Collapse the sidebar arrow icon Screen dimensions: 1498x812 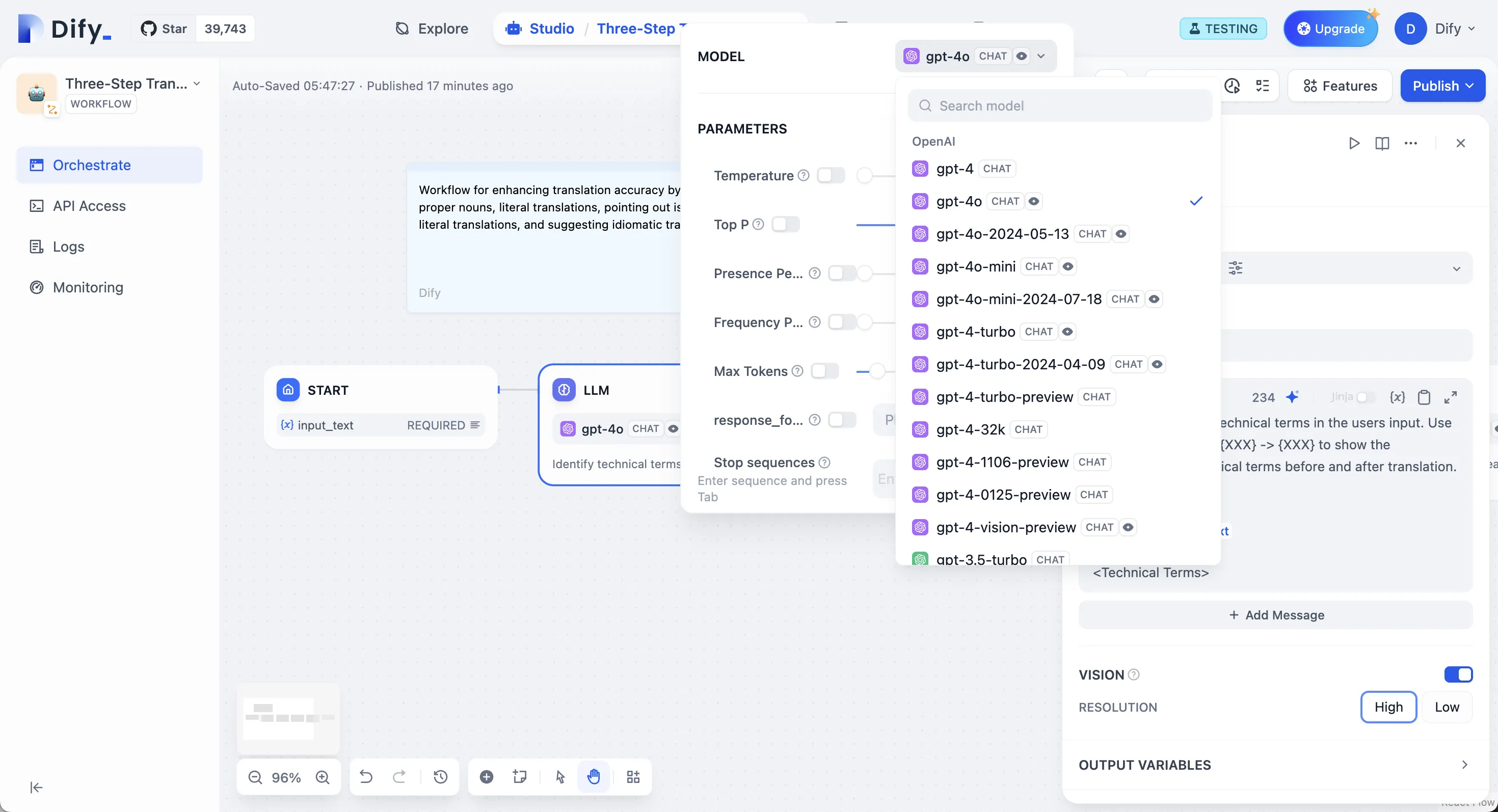(x=36, y=787)
